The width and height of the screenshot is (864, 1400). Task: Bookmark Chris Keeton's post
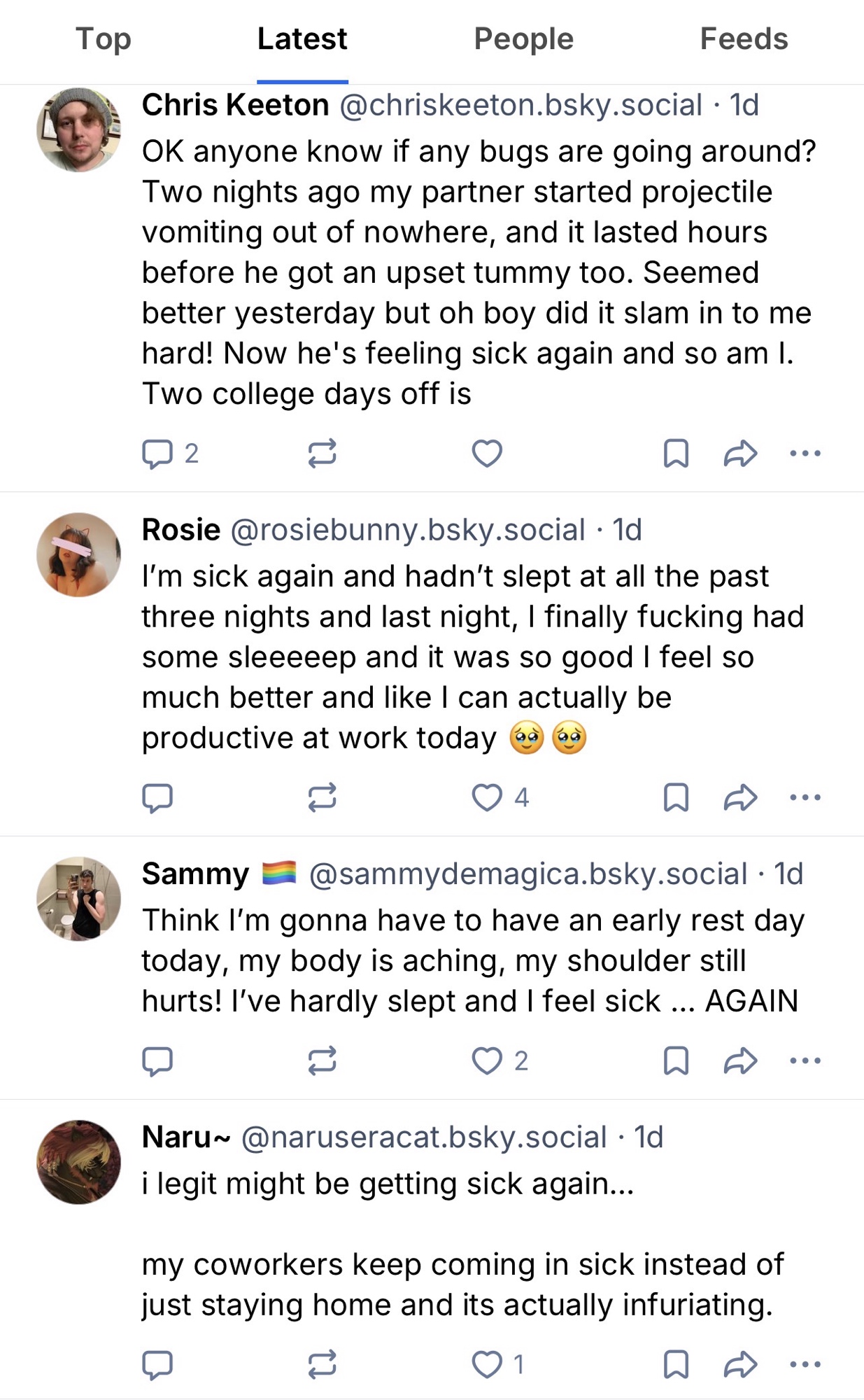click(676, 454)
